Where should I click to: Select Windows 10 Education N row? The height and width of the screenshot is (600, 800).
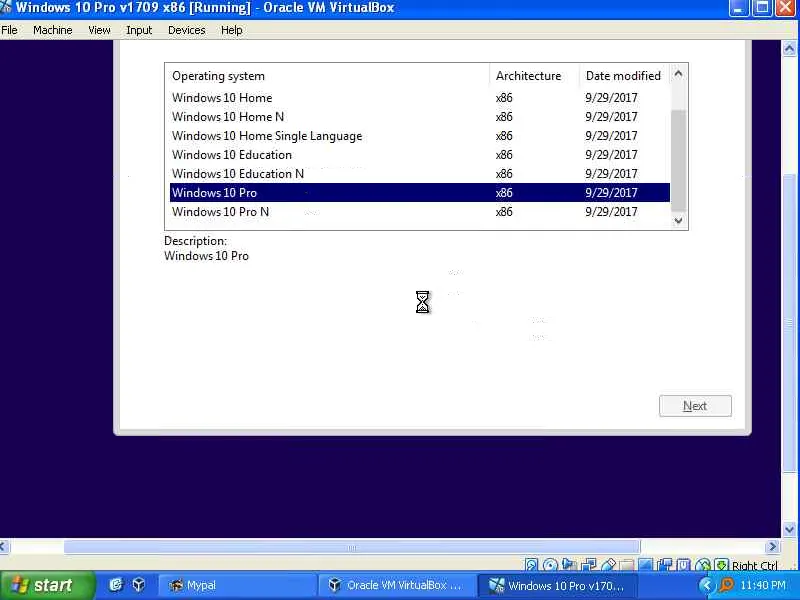point(419,173)
